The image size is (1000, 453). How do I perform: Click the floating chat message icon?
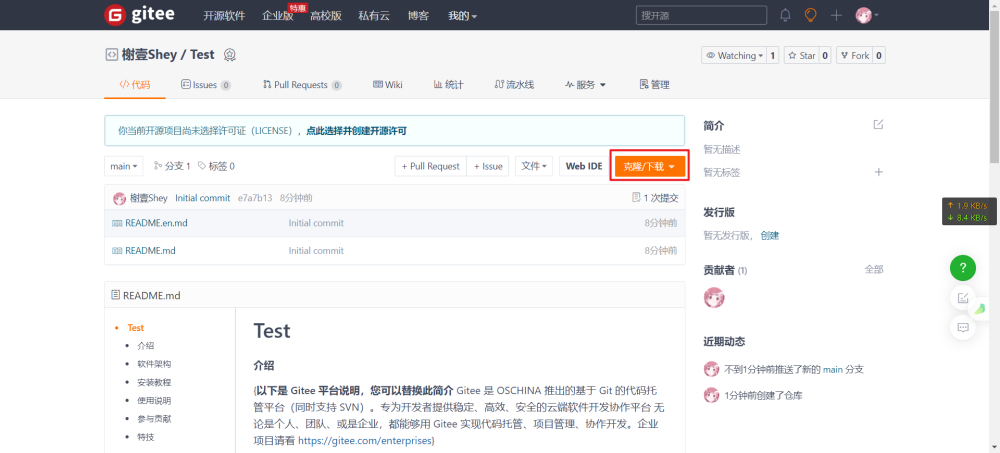[963, 328]
